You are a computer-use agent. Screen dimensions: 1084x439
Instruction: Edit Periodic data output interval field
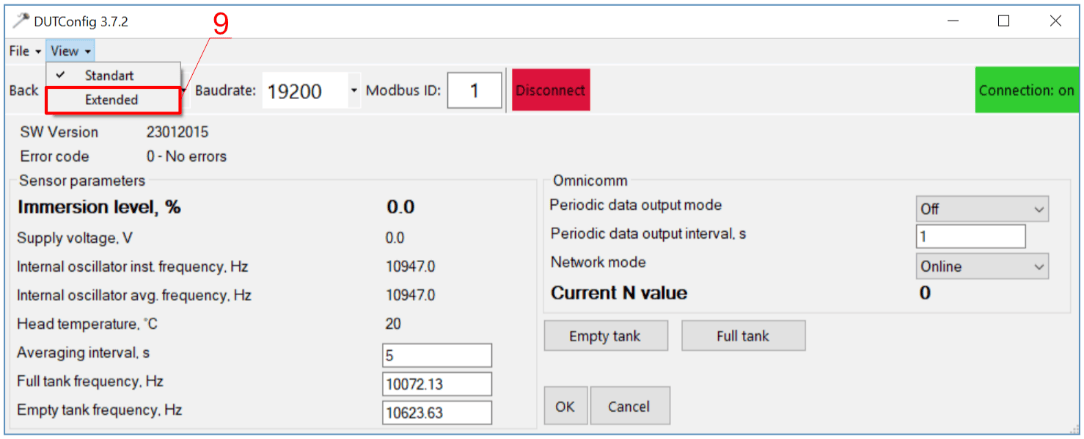click(x=970, y=236)
